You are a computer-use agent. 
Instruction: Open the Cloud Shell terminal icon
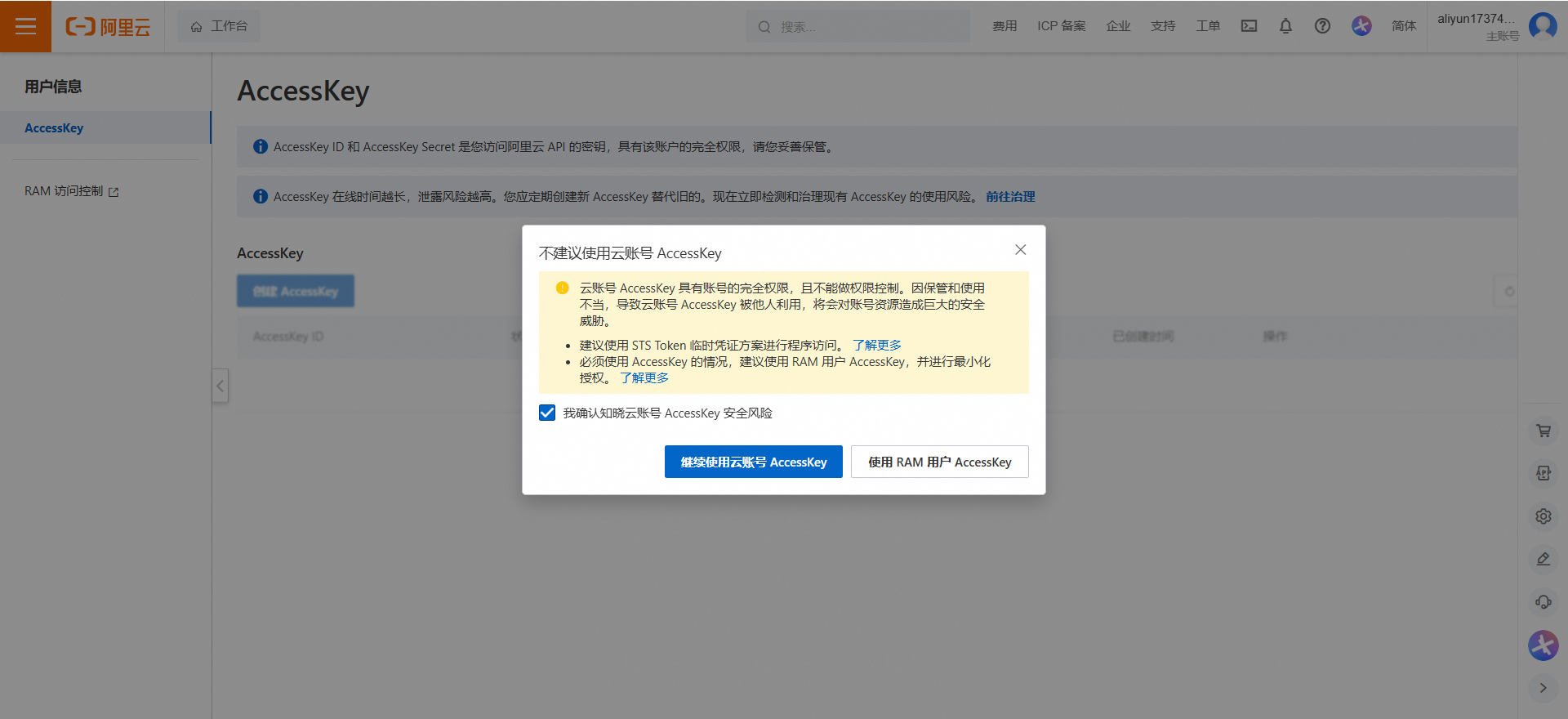click(1249, 26)
